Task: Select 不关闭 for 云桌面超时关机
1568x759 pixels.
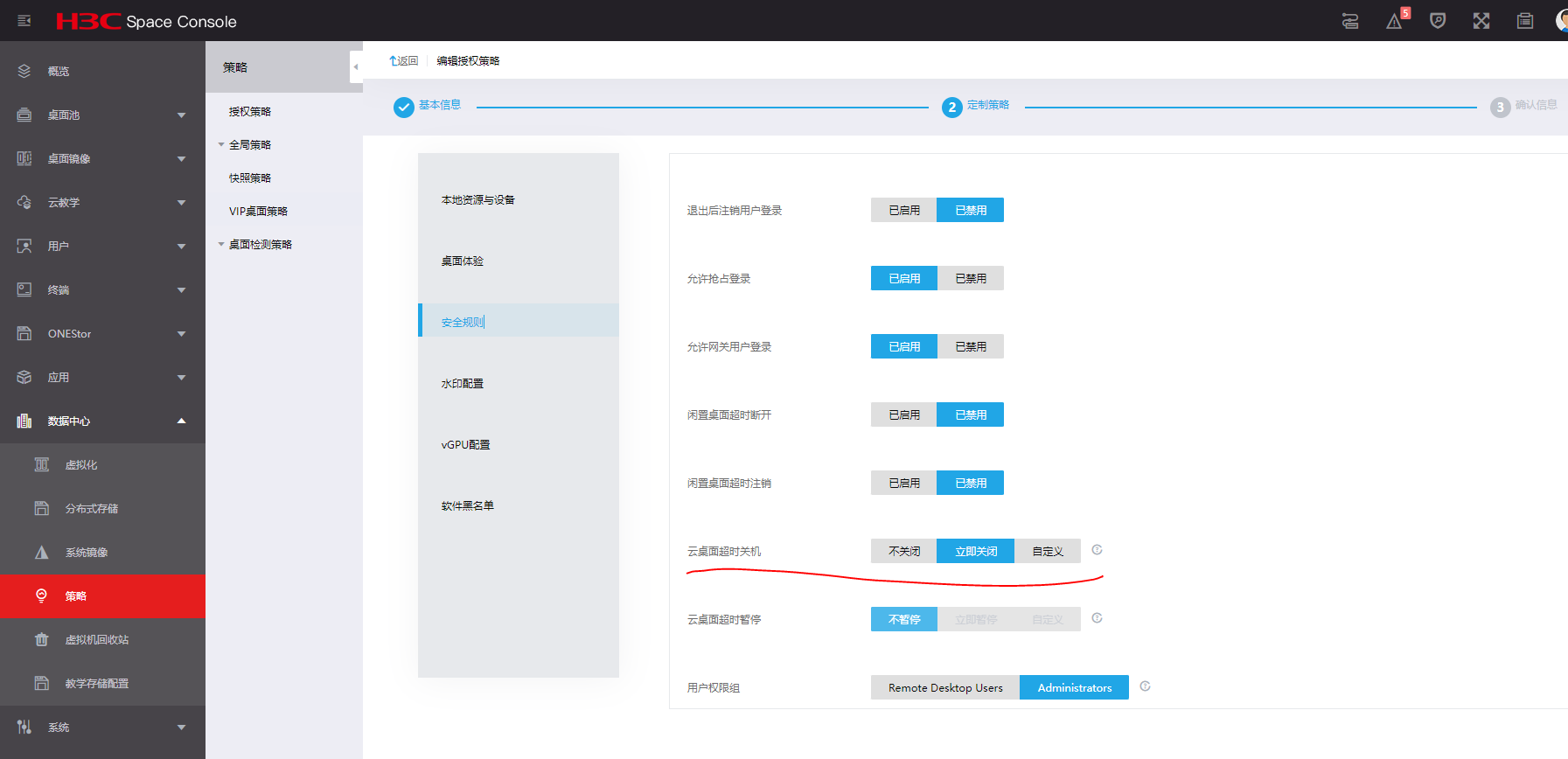Action: 904,551
